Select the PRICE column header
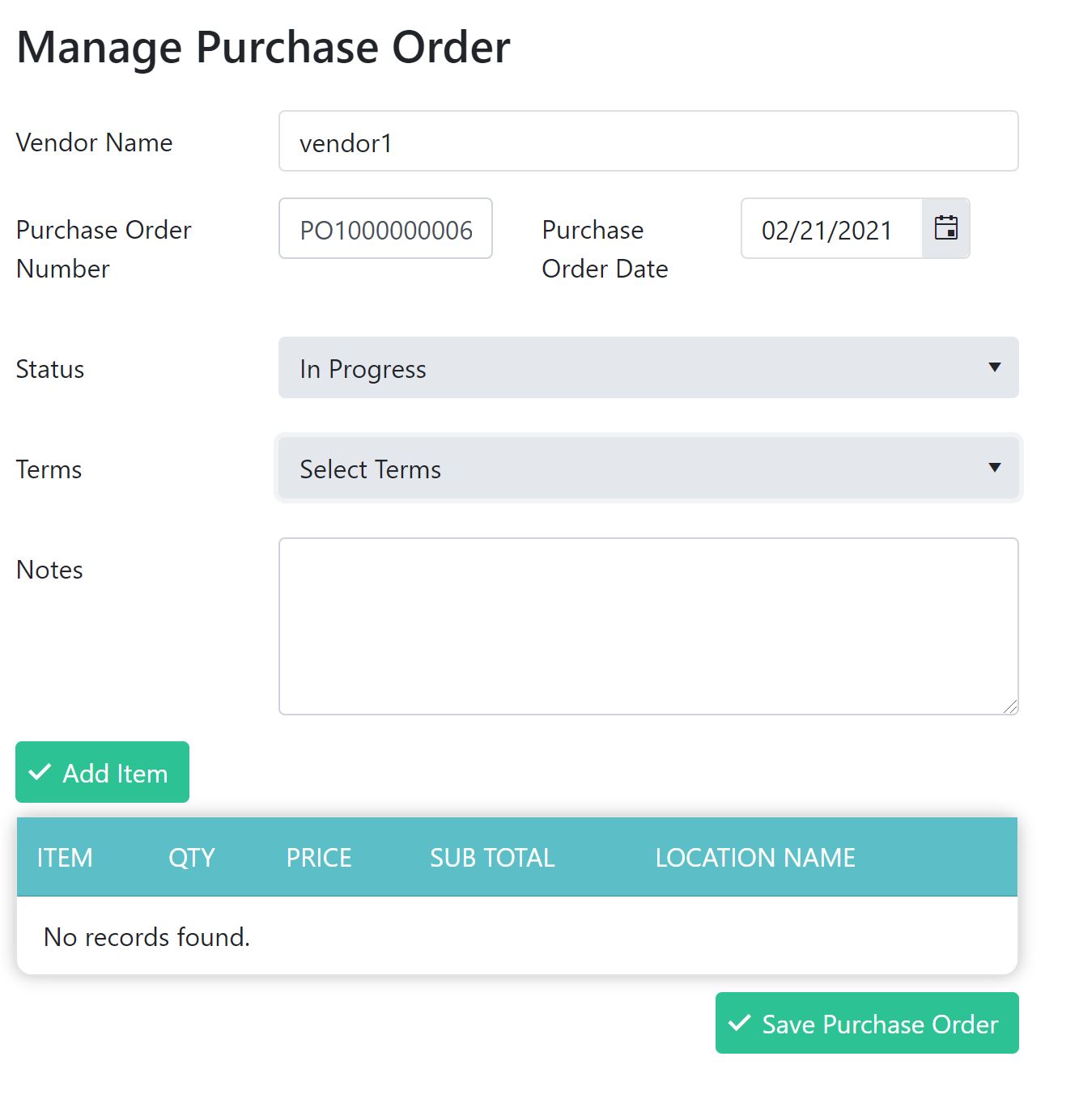 [x=319, y=858]
